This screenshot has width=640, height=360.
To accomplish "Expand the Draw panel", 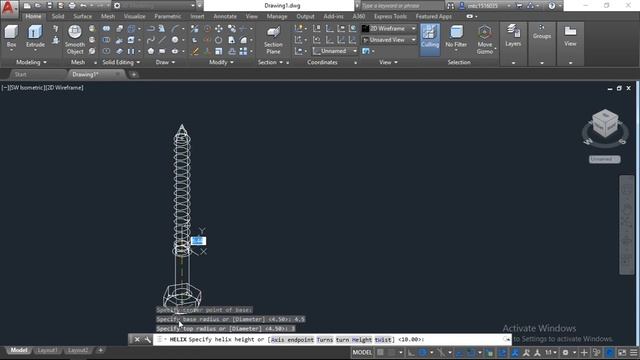I will (165, 62).
